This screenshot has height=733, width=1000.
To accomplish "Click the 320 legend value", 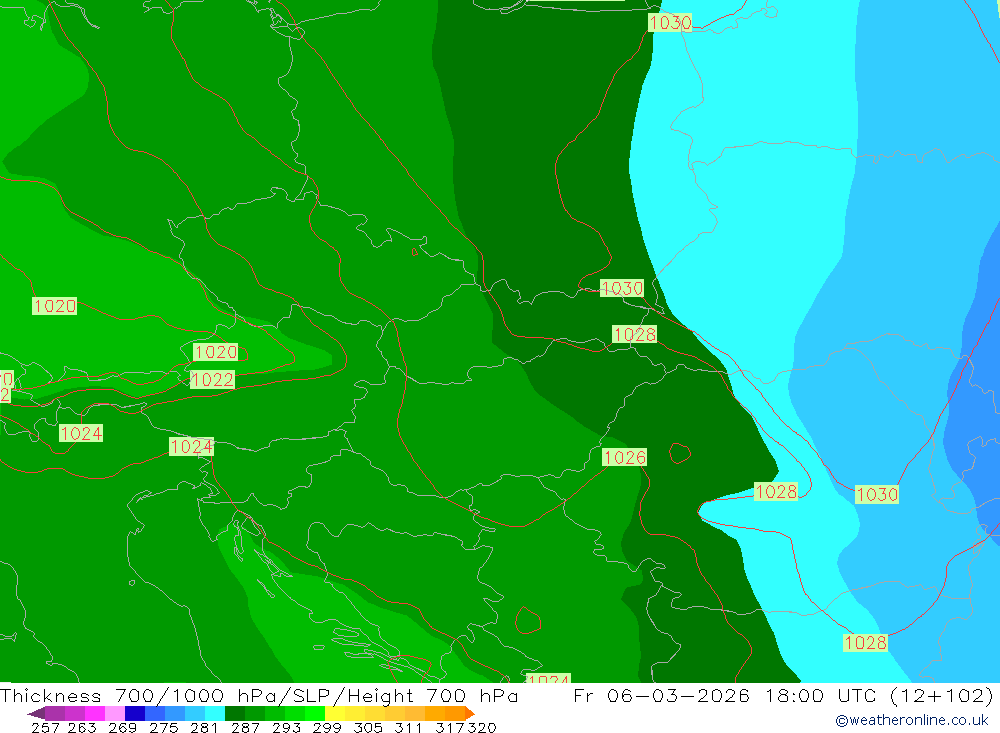I will click(482, 728).
